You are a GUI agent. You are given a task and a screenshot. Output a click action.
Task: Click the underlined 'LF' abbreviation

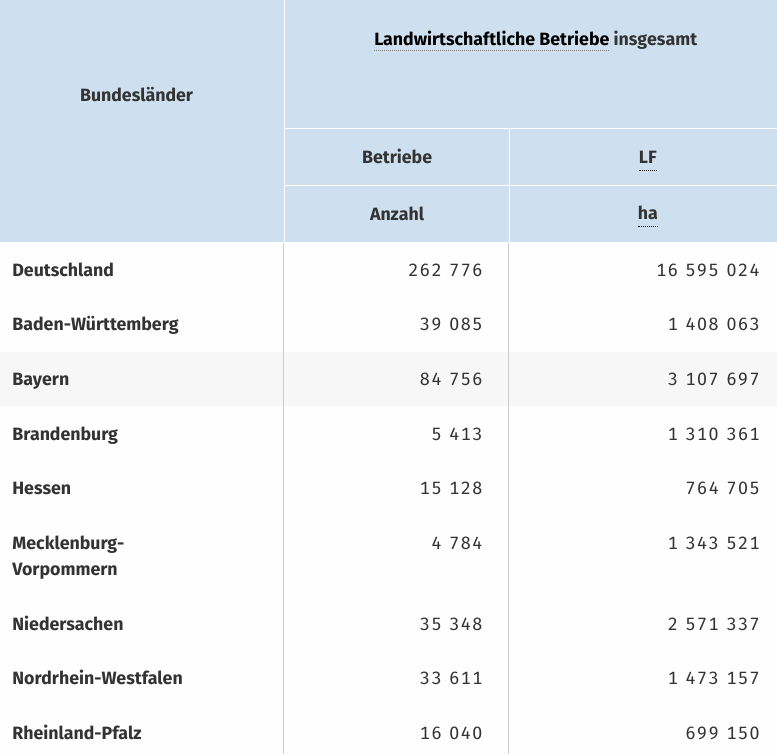(x=647, y=158)
